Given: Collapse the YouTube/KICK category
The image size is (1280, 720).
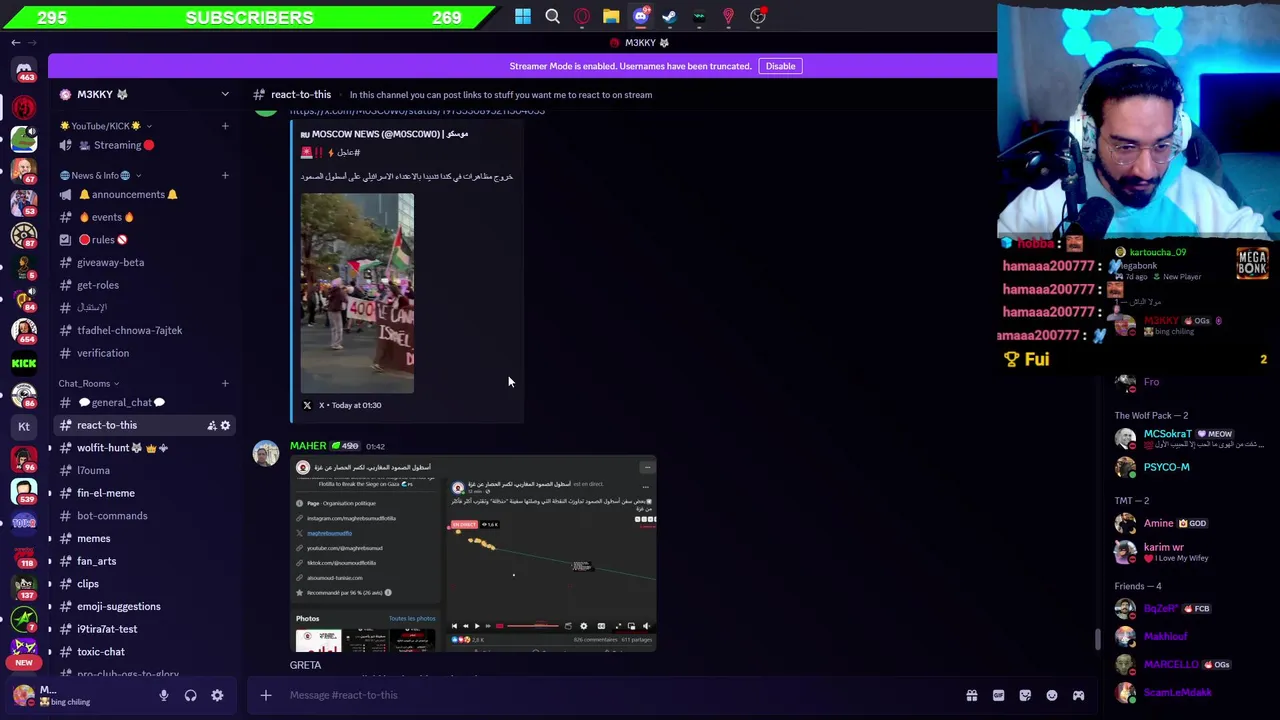Looking at the screenshot, I should point(105,126).
